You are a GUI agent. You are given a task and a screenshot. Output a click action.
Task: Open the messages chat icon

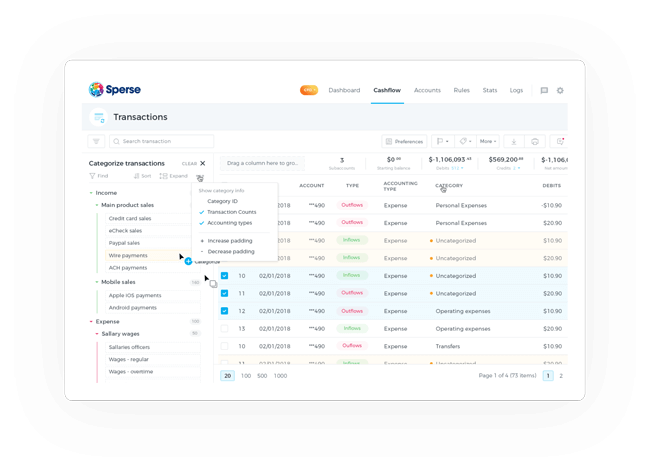pos(544,91)
